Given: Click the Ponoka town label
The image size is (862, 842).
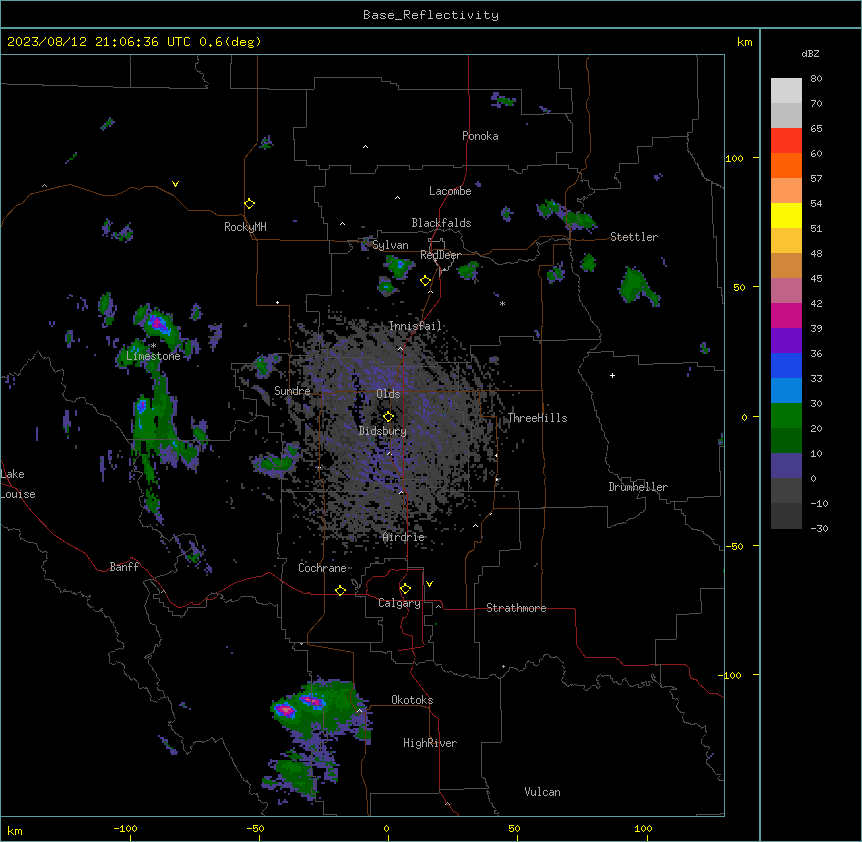Looking at the screenshot, I should [x=480, y=136].
